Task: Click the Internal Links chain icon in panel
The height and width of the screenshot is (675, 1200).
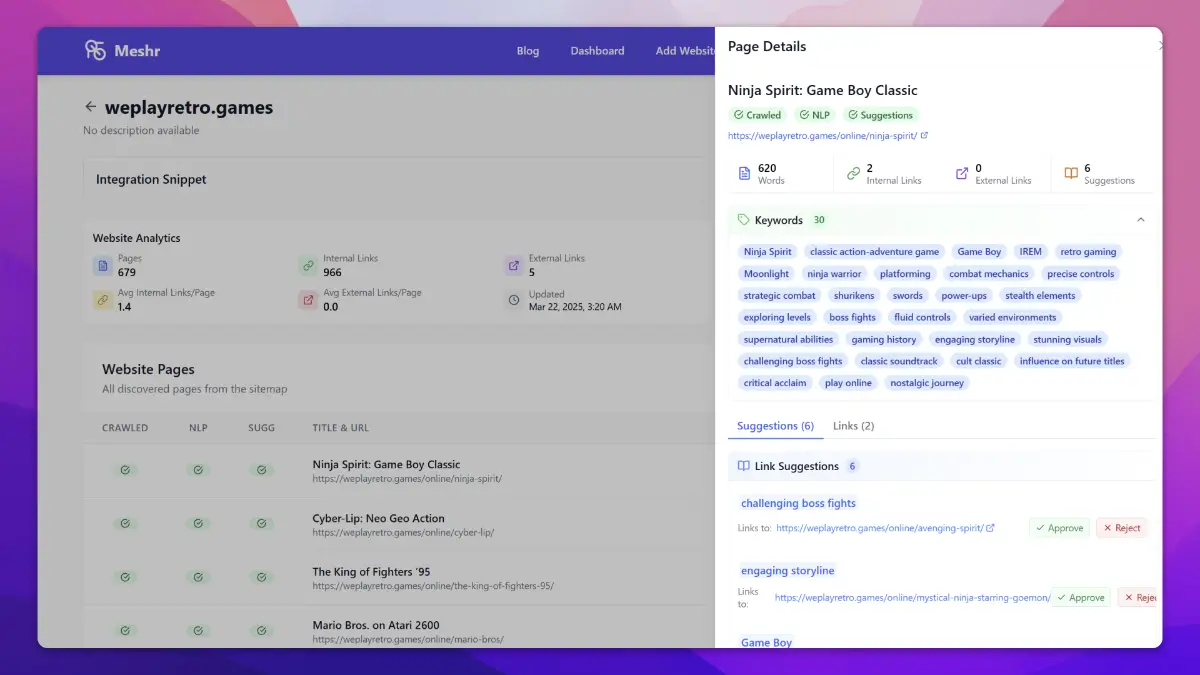Action: pos(853,174)
